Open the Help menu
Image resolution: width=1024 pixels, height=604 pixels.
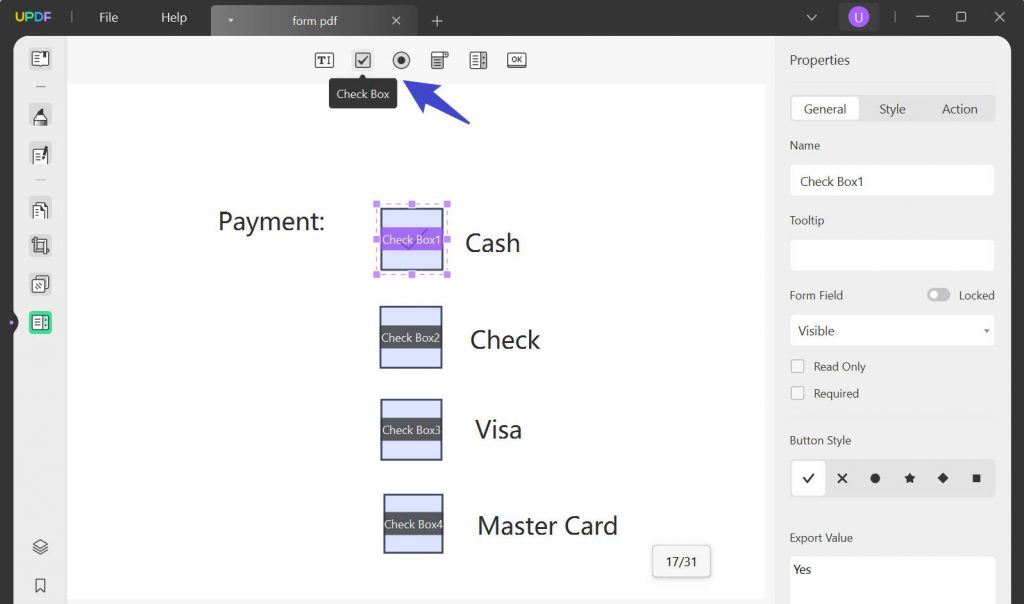click(173, 17)
